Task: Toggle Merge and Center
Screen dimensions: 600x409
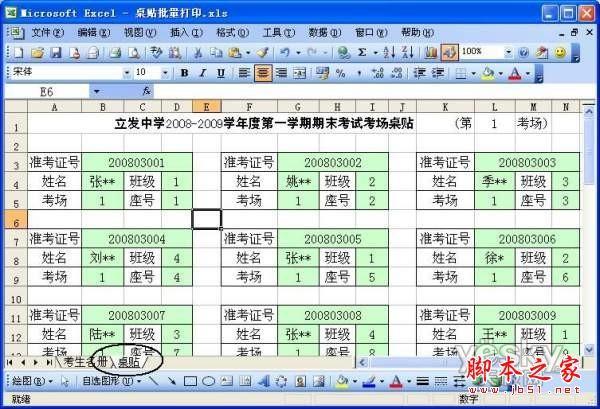Action: 300,73
